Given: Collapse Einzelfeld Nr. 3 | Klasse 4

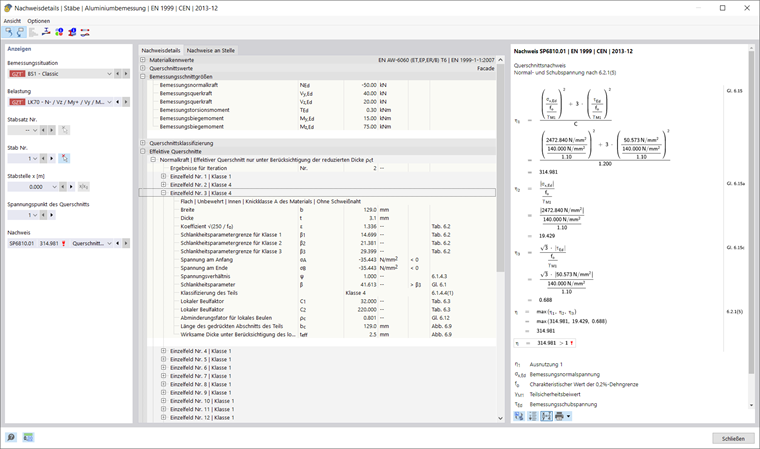Looking at the screenshot, I should point(163,193).
